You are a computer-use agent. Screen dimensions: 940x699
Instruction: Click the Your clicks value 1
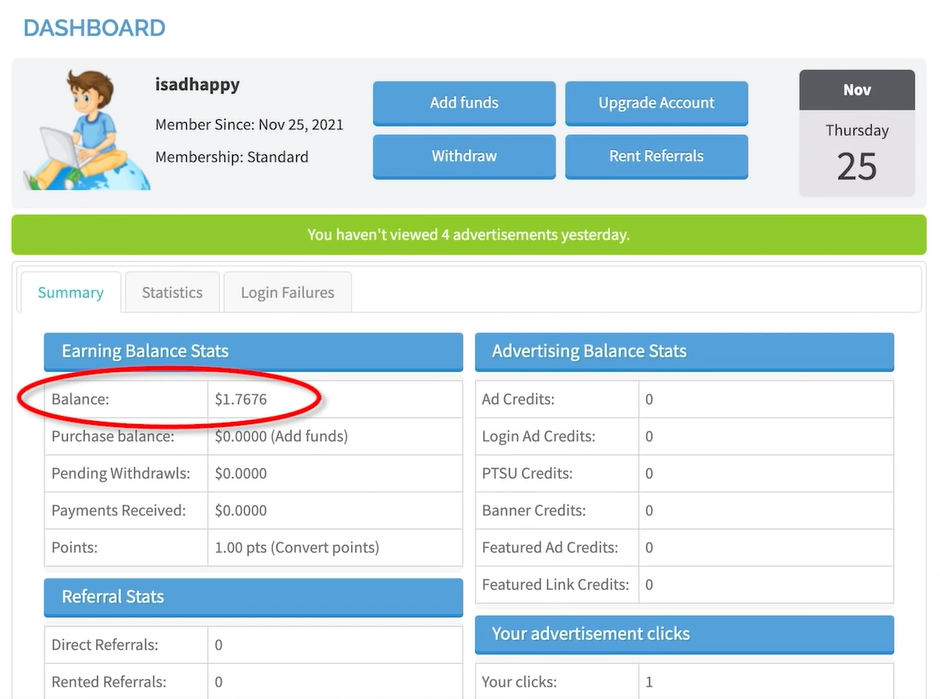[x=649, y=682]
